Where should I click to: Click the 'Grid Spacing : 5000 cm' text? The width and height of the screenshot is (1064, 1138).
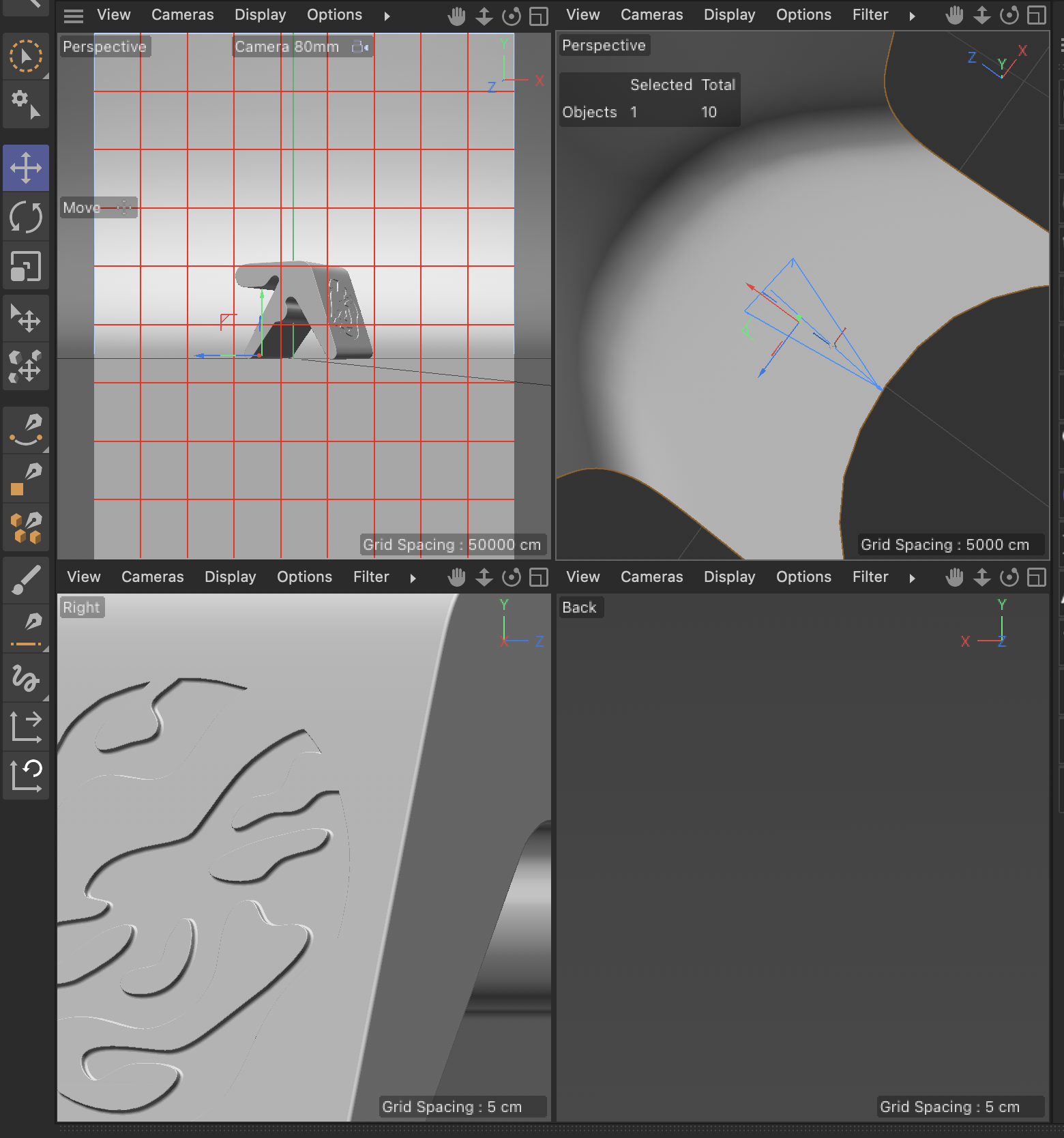945,544
